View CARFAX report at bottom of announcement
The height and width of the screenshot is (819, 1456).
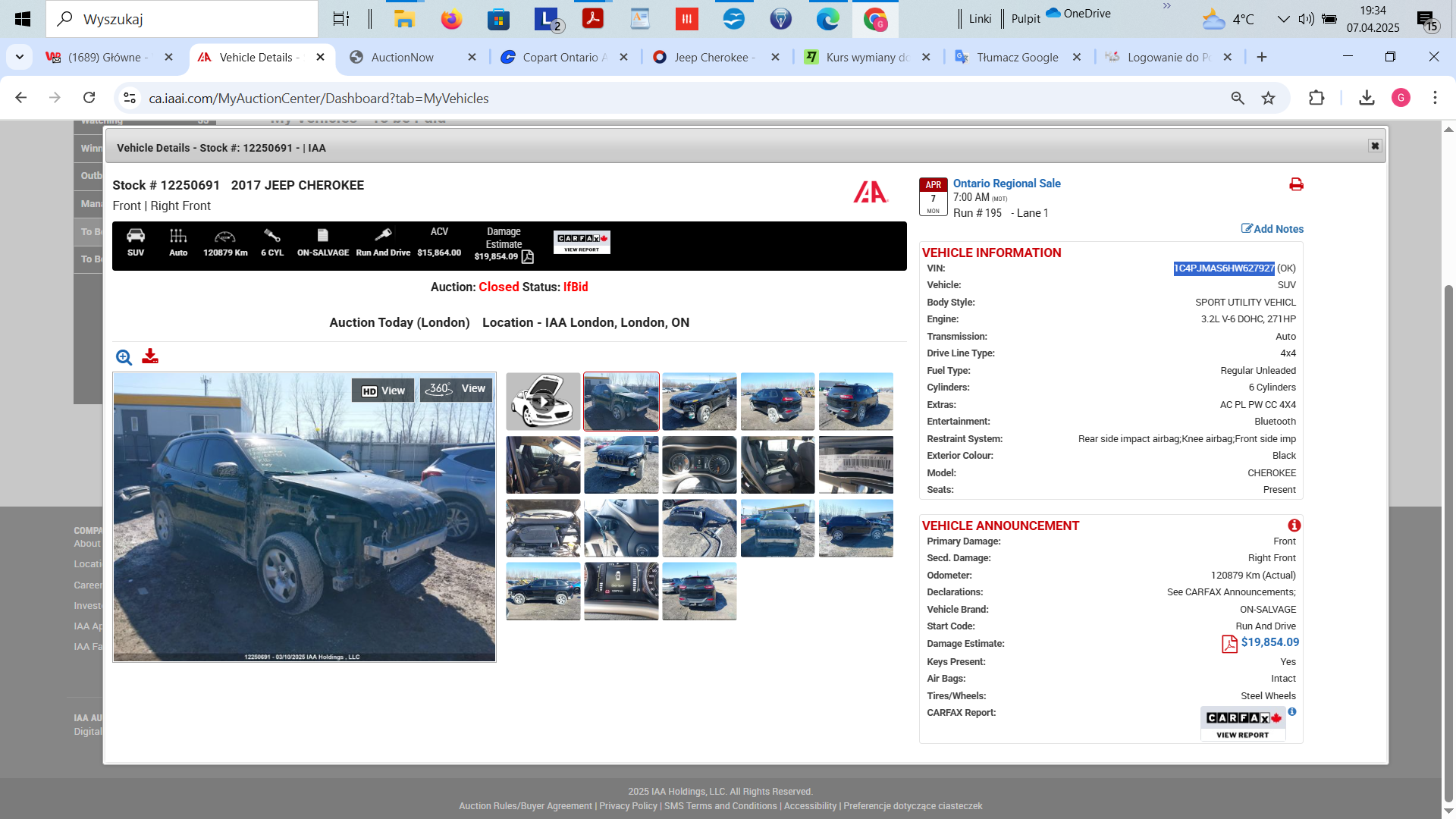pyautogui.click(x=1243, y=723)
